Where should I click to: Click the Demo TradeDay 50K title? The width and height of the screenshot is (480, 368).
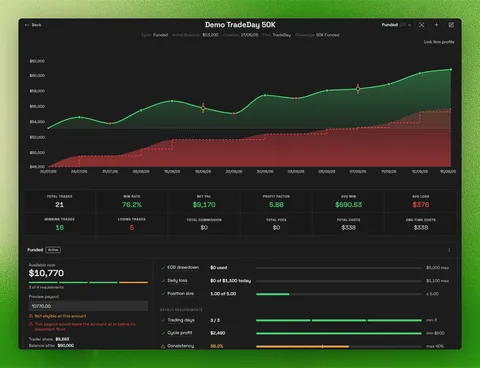[x=240, y=25]
